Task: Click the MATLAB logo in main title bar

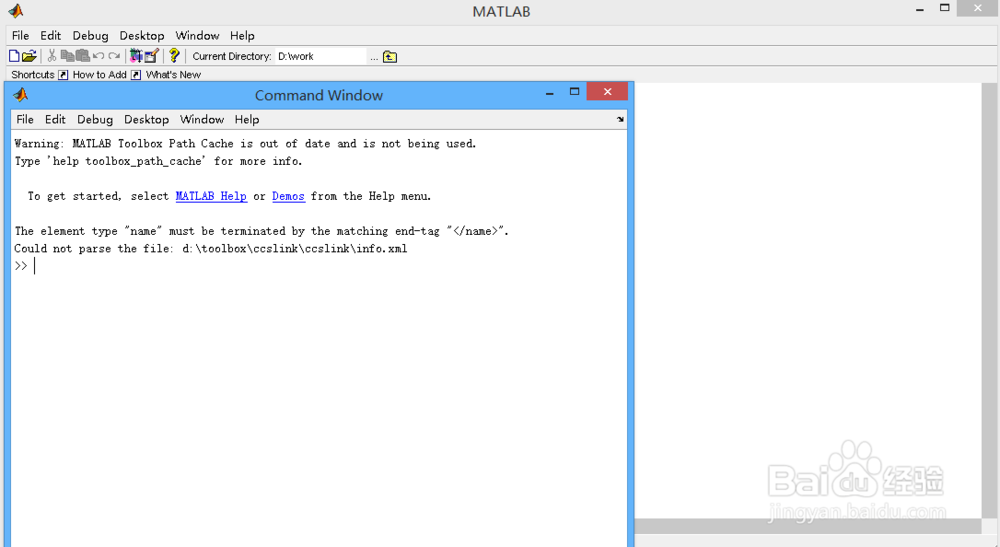Action: click(x=15, y=11)
